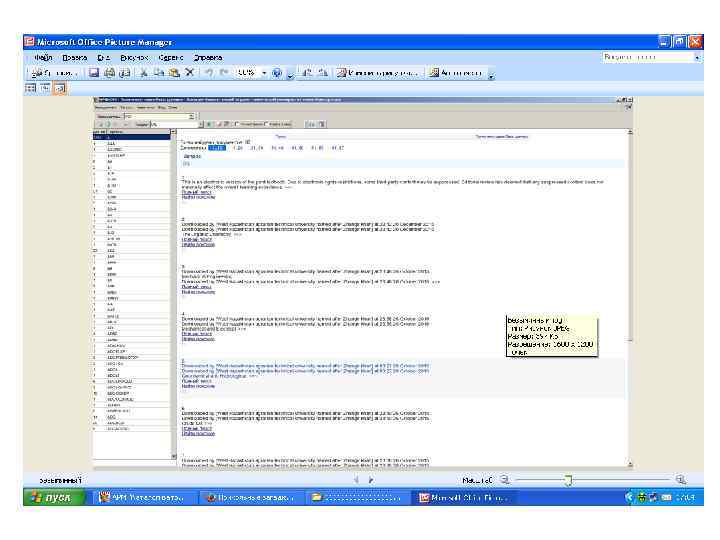
Task: Rotate the picture left
Action: [x=307, y=73]
